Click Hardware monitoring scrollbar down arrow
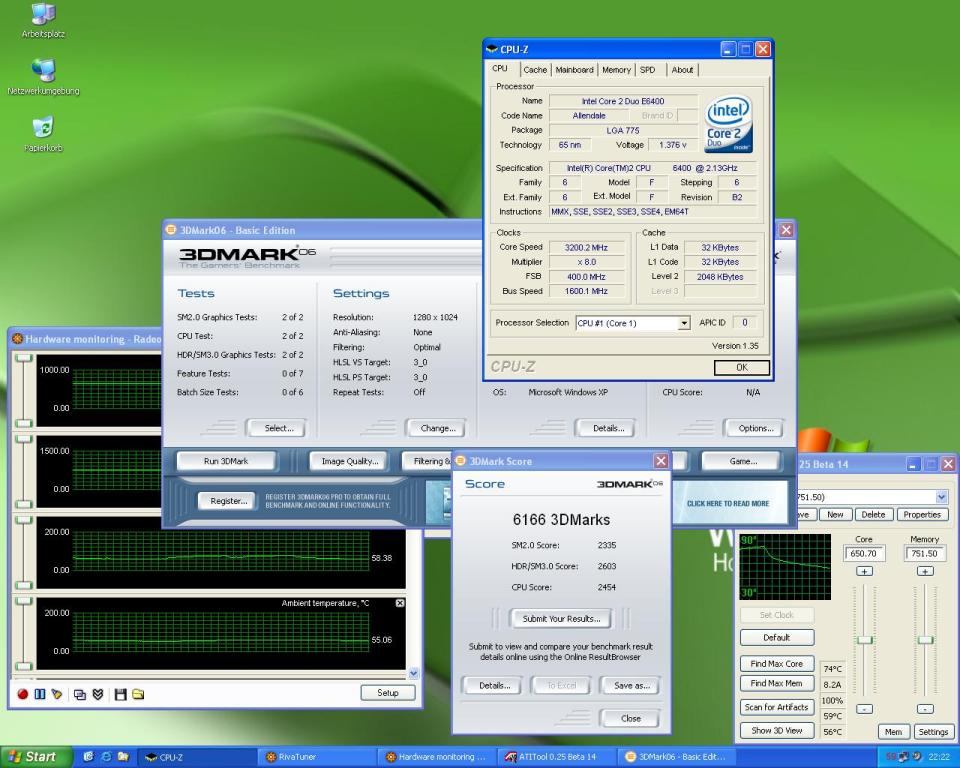Viewport: 960px width, 768px height. click(413, 674)
